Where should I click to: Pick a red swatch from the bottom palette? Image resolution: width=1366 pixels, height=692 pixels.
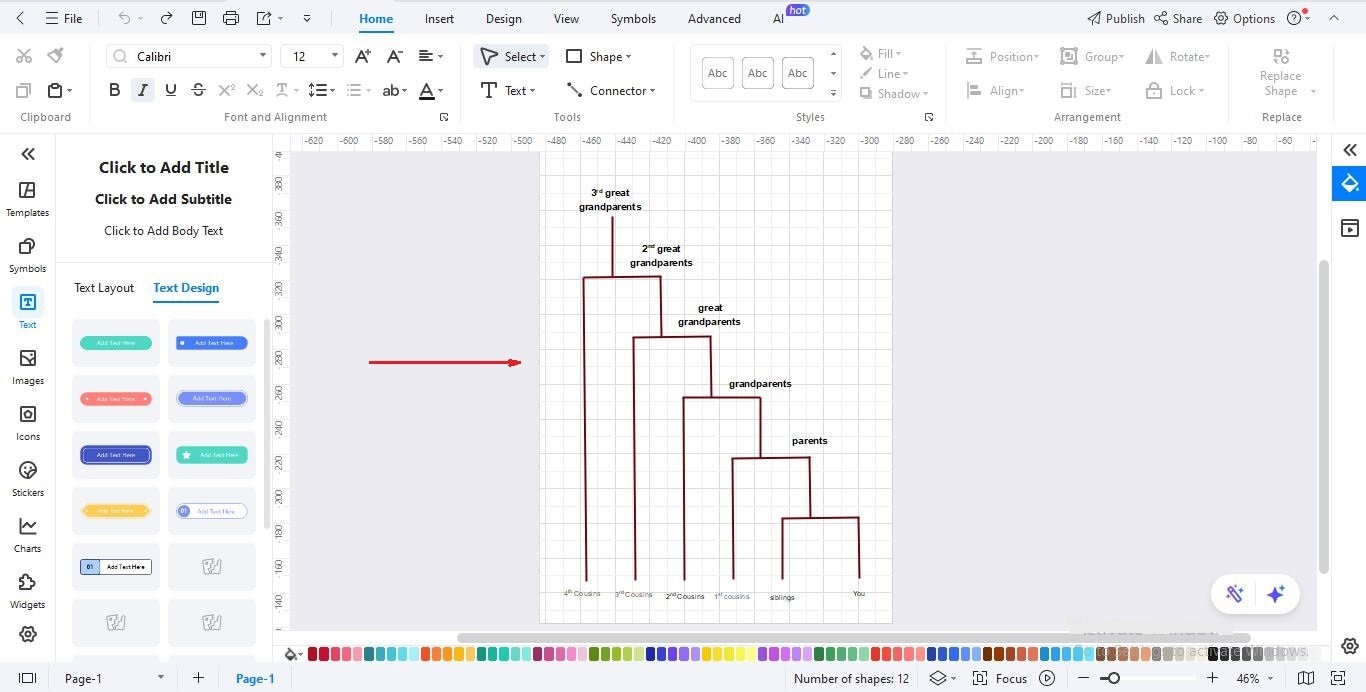[x=311, y=652]
